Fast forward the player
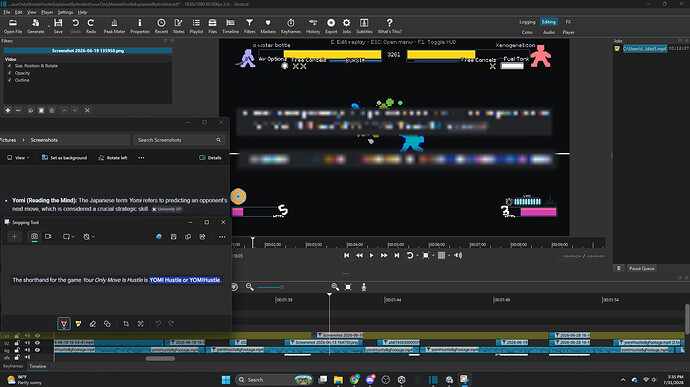690x387 pixels. (384, 255)
